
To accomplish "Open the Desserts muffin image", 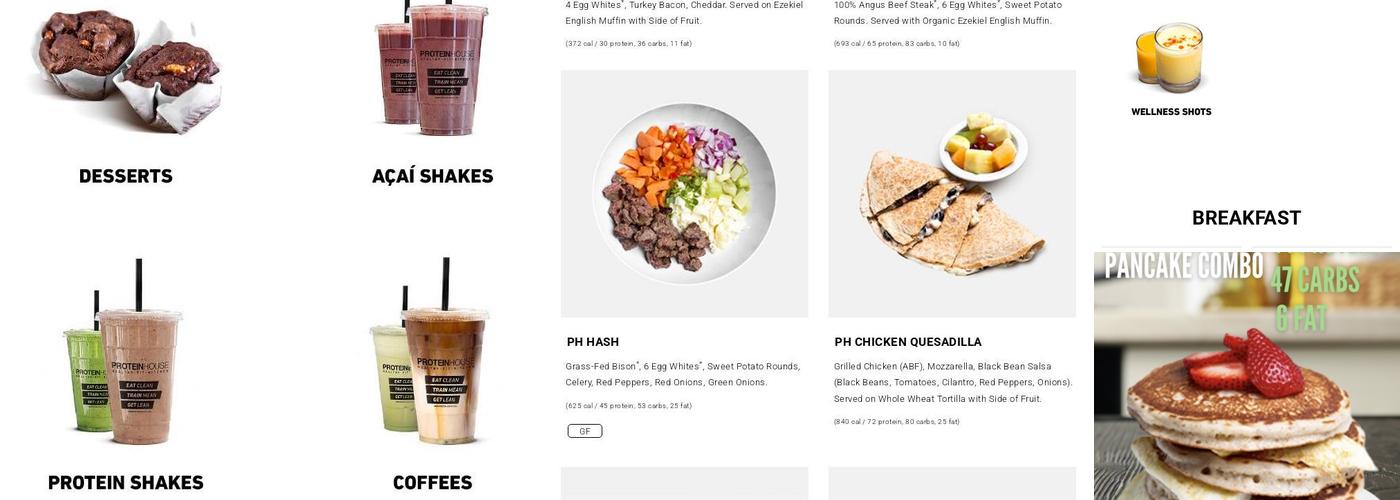I will click(125, 68).
